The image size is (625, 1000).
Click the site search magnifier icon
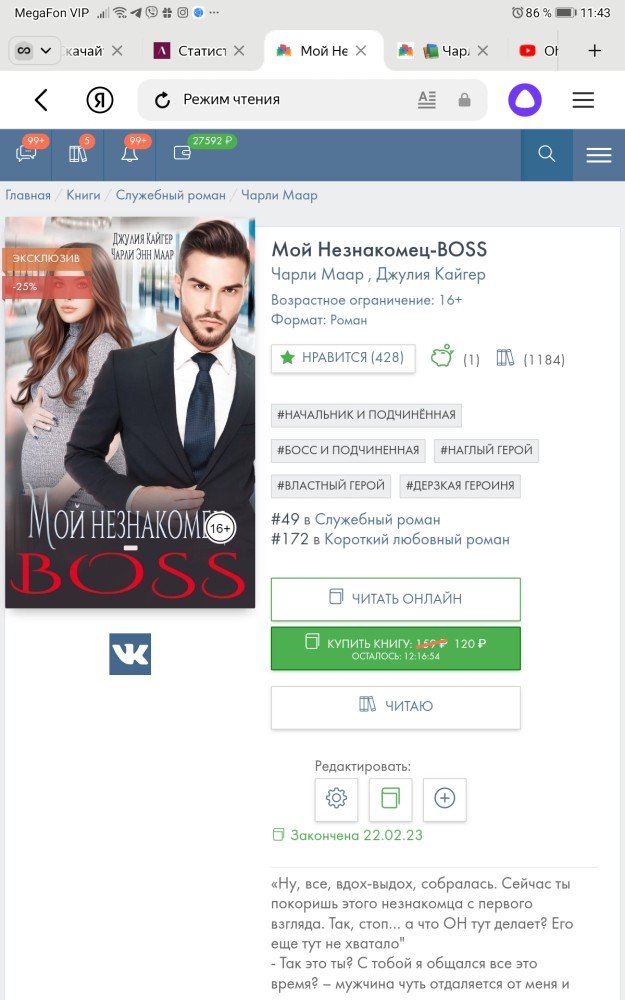coord(547,154)
